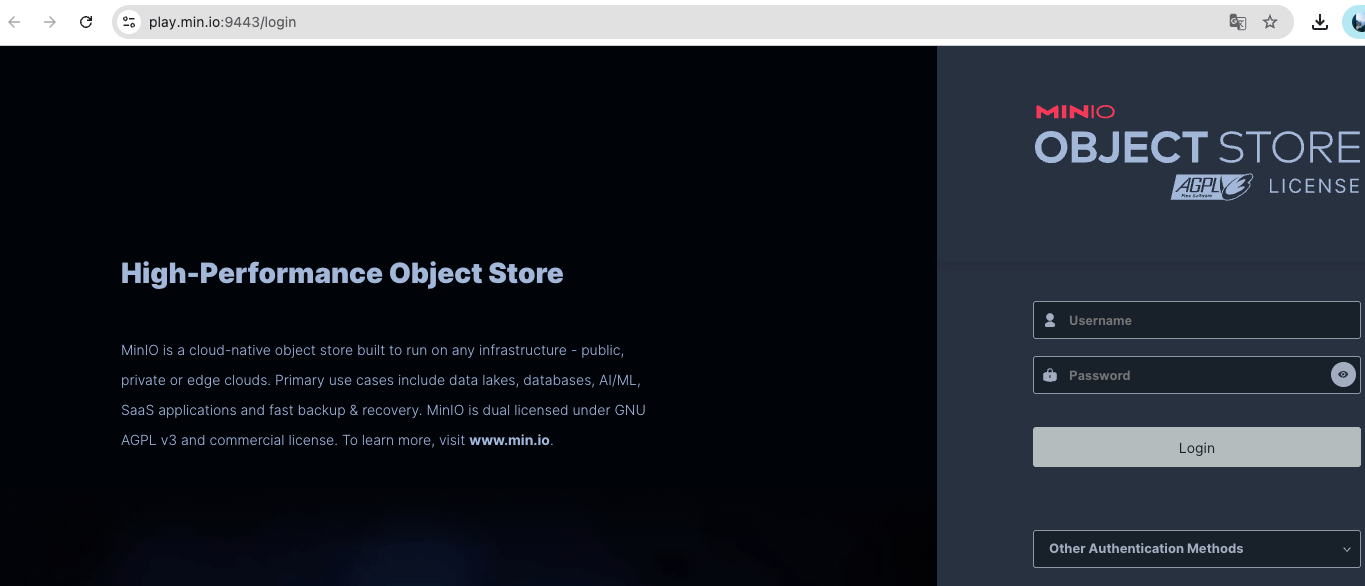This screenshot has height=586, width=1365.
Task: Click the browser forward arrow
Action: coord(50,22)
